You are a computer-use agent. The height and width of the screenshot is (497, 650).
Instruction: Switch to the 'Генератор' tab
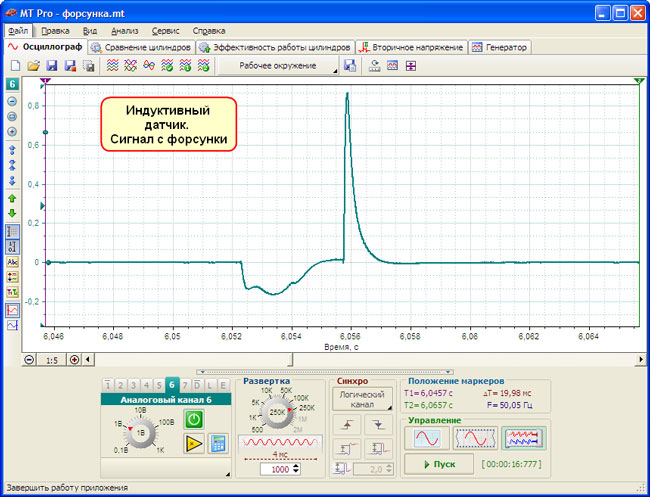coord(500,47)
